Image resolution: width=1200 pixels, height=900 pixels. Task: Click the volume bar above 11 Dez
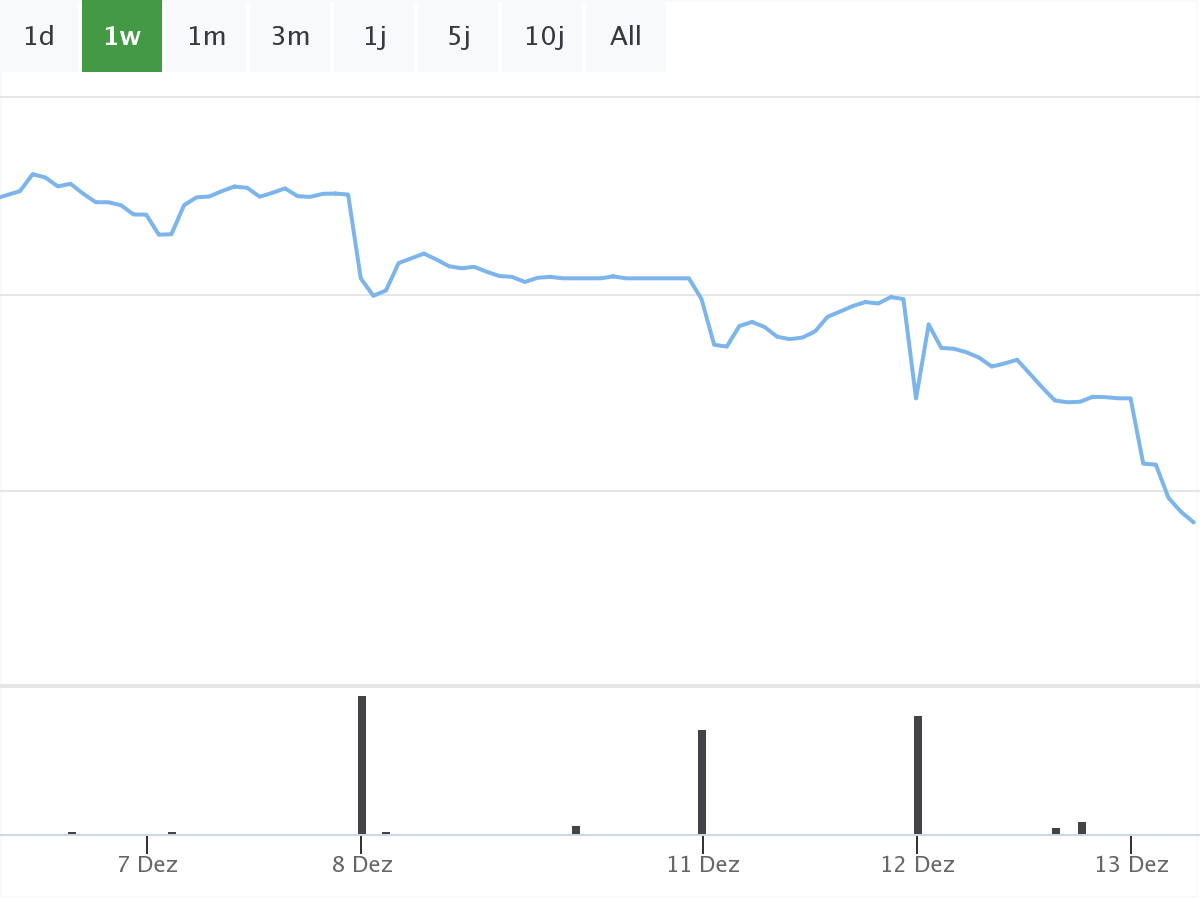click(x=702, y=782)
